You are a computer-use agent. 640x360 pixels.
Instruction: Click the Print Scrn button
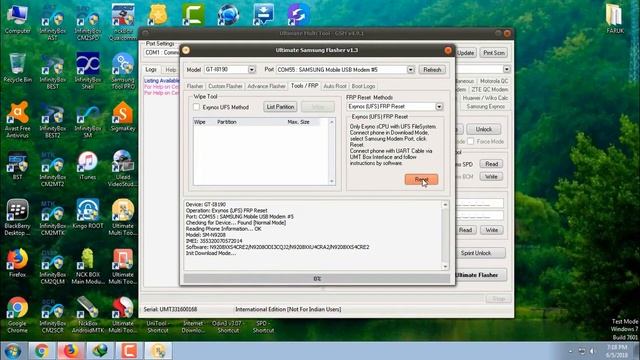(493, 53)
